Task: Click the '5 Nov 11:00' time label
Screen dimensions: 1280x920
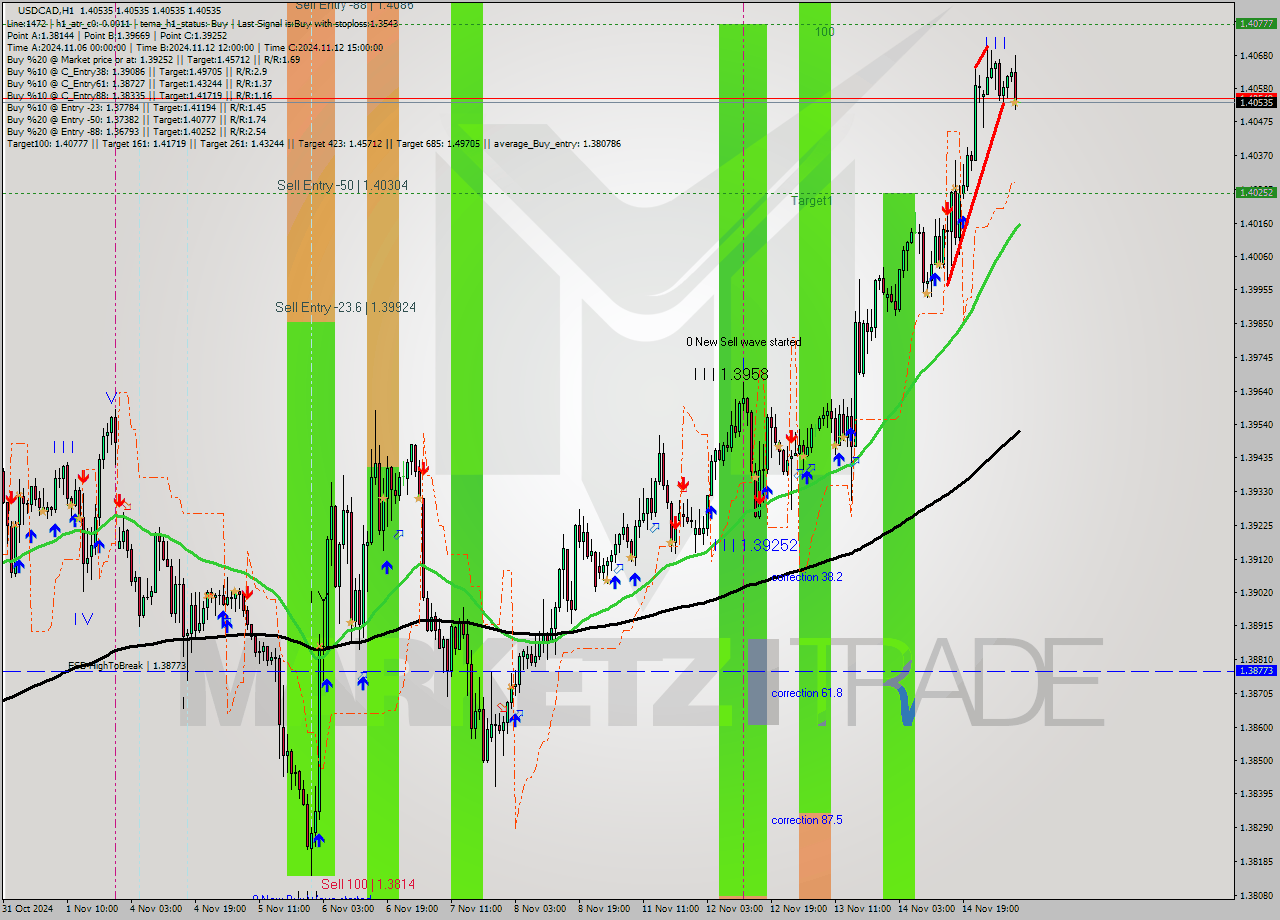Action: (x=285, y=909)
